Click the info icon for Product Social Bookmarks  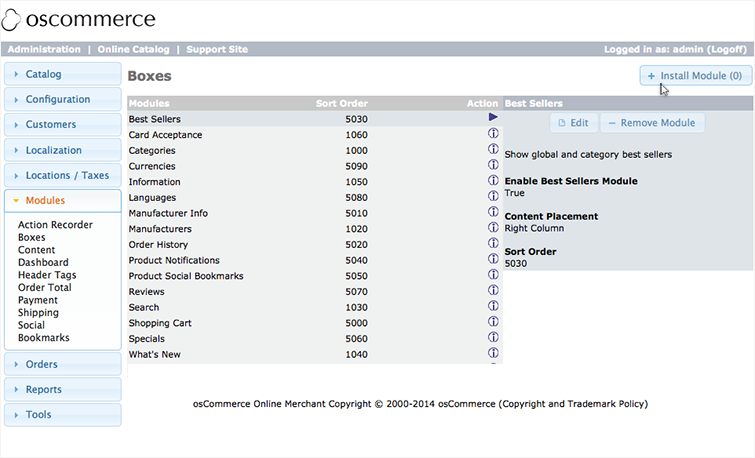click(493, 274)
